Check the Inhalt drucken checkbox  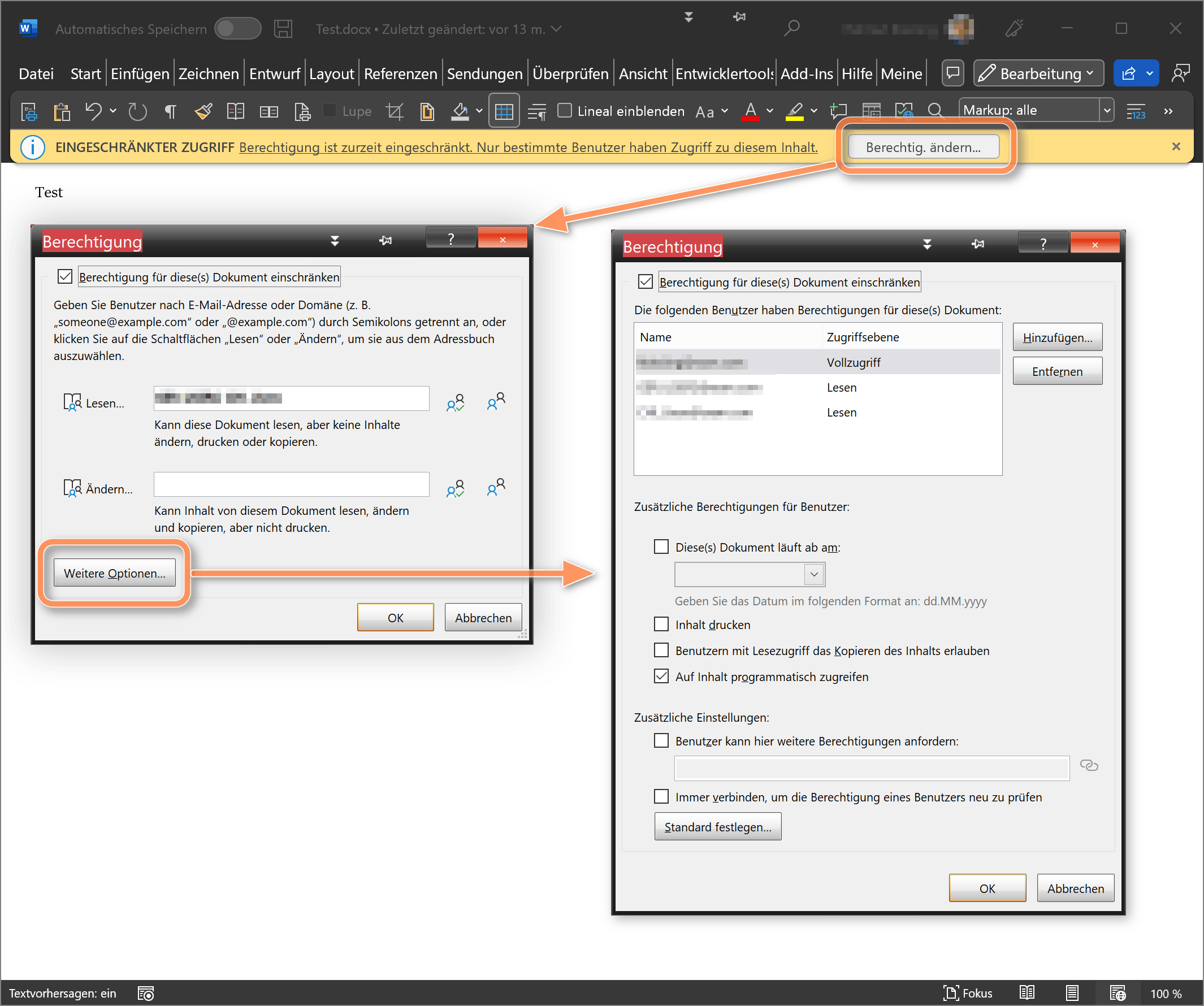pyautogui.click(x=661, y=625)
